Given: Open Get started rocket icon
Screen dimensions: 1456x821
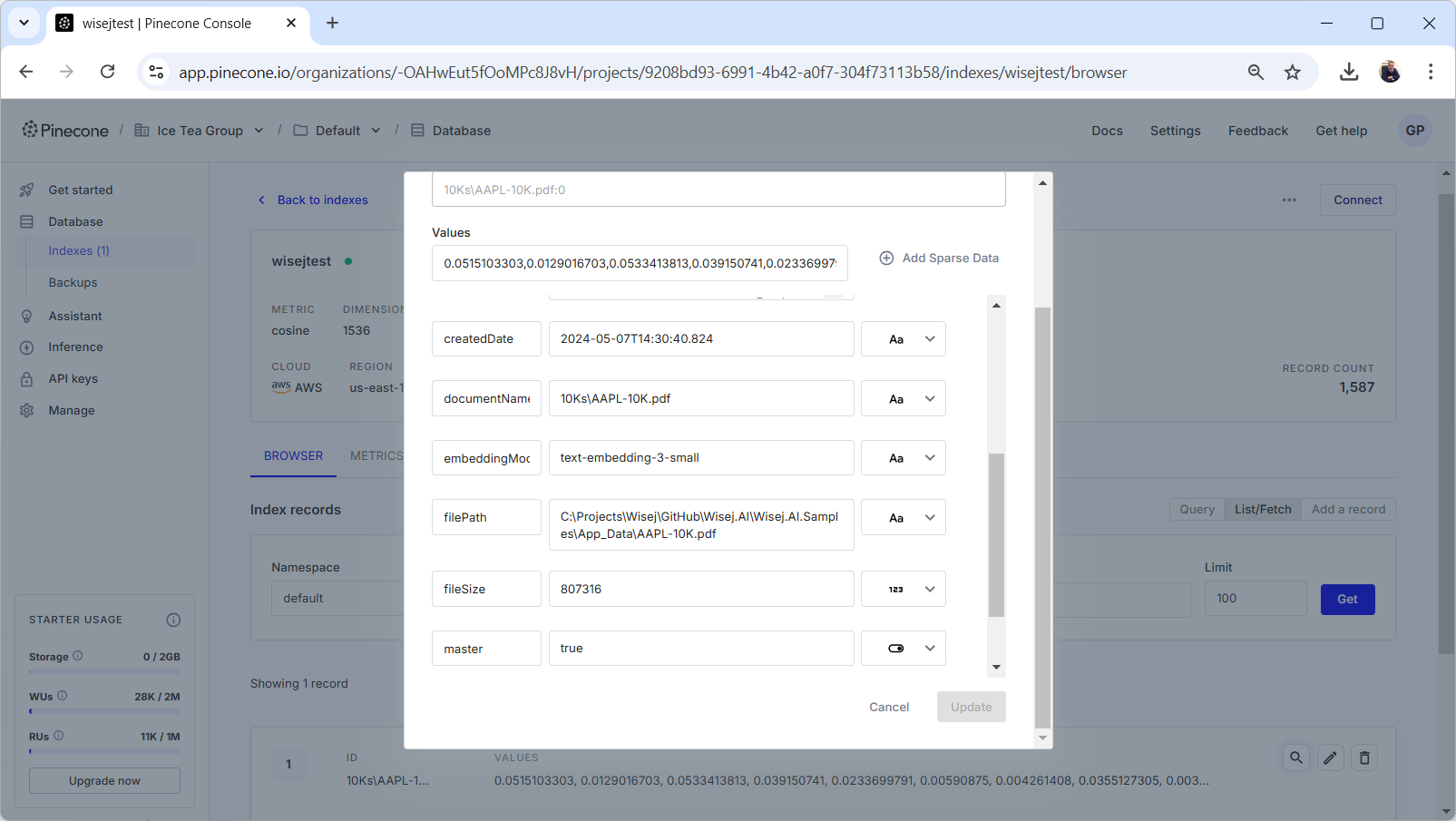Looking at the screenshot, I should coord(27,191).
